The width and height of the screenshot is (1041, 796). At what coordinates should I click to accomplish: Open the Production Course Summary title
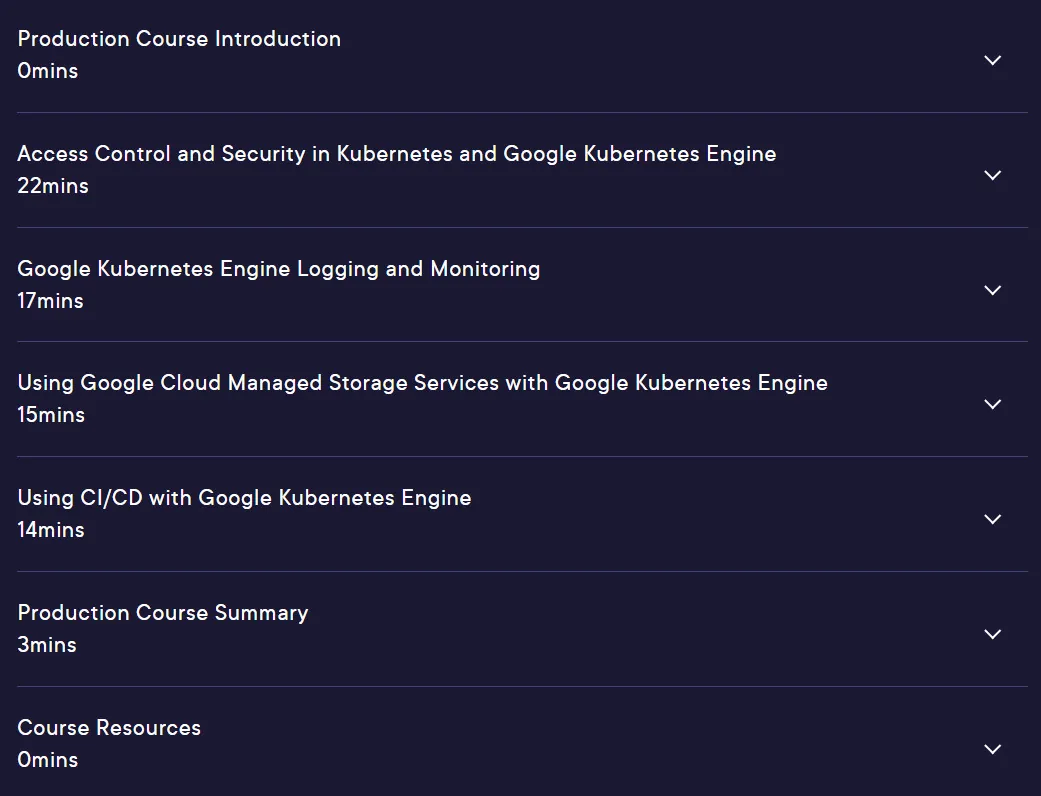click(x=163, y=613)
